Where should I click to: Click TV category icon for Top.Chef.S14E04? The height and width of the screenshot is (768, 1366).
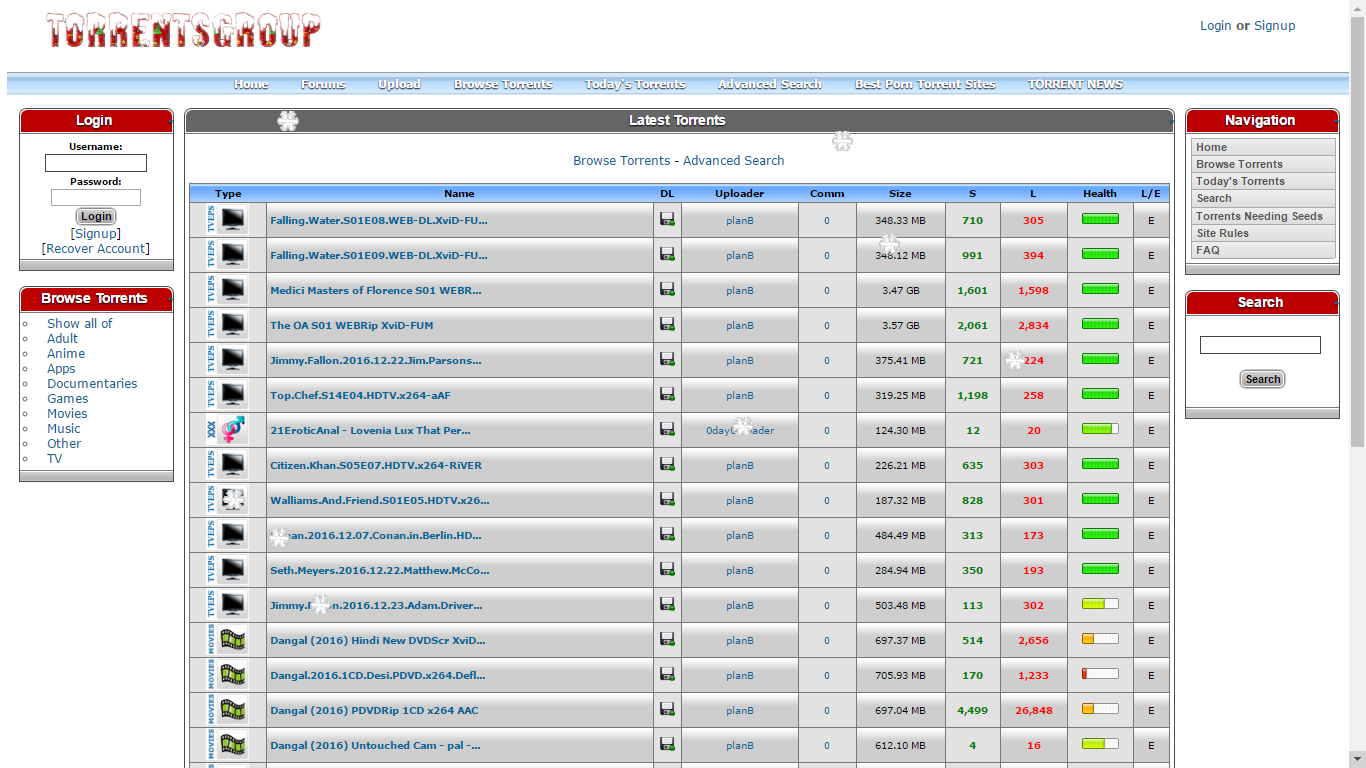coord(227,395)
